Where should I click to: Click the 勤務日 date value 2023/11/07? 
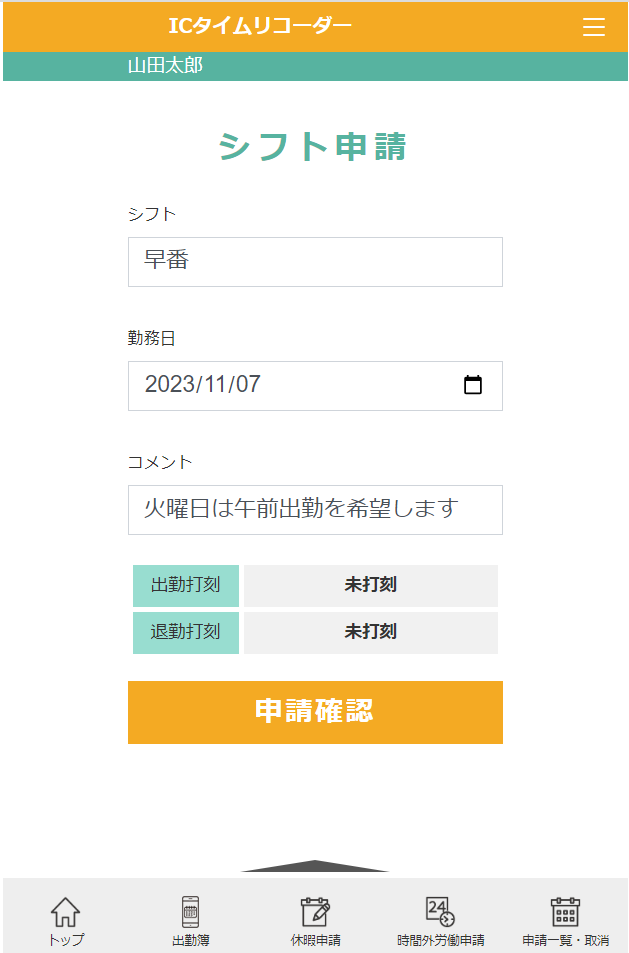[x=203, y=385]
